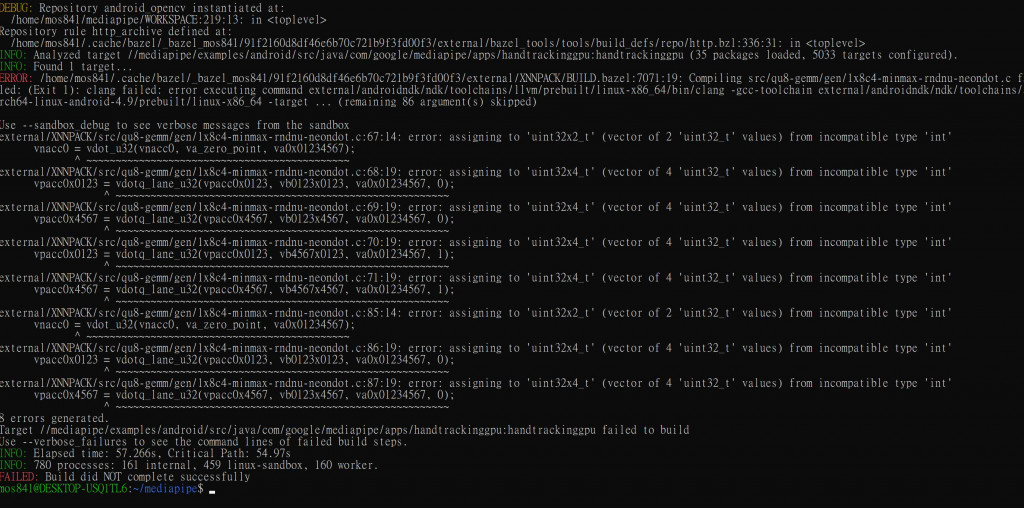Click the green mos841@DESKTOP-USQ1TL6 prompt
The image size is (1024, 508).
pos(63,489)
